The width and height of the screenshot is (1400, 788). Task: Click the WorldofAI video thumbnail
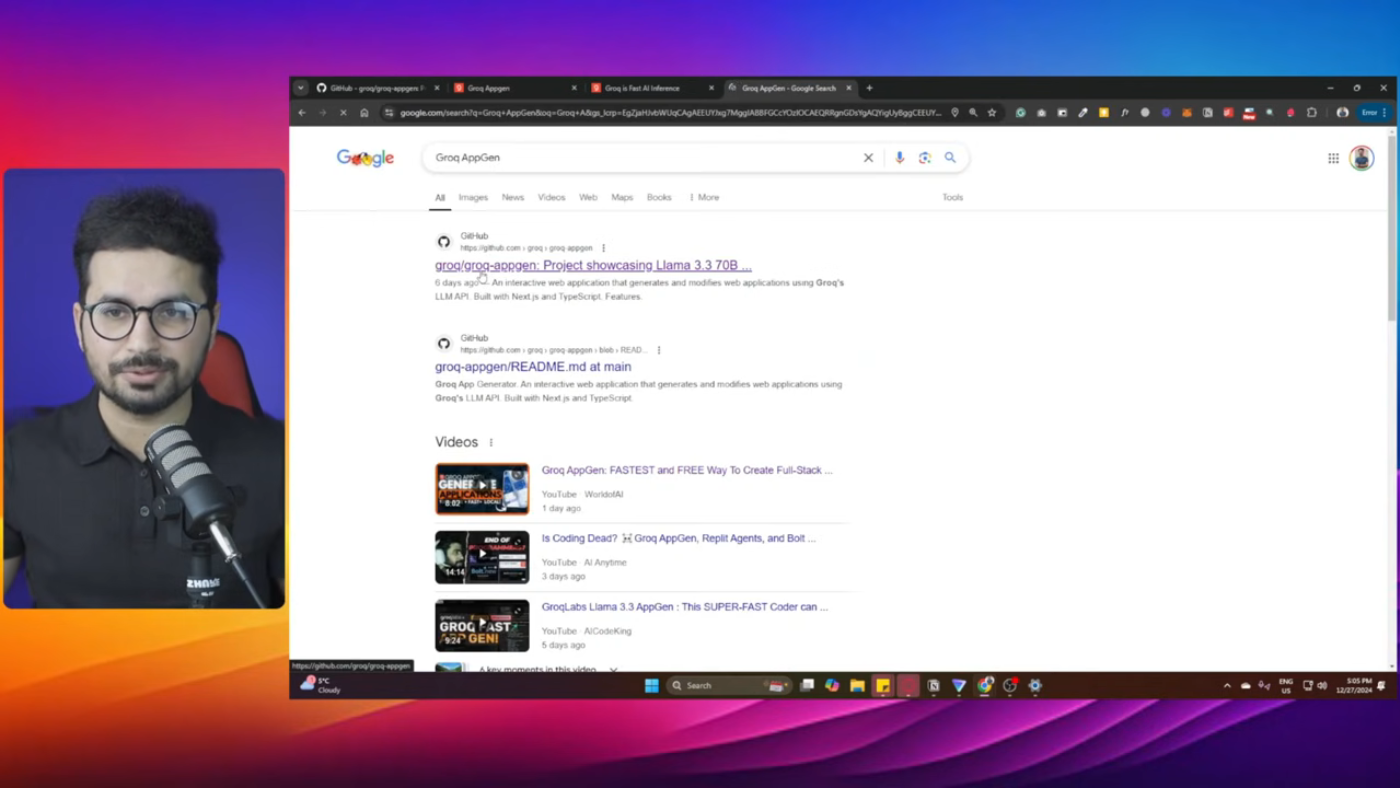point(482,489)
